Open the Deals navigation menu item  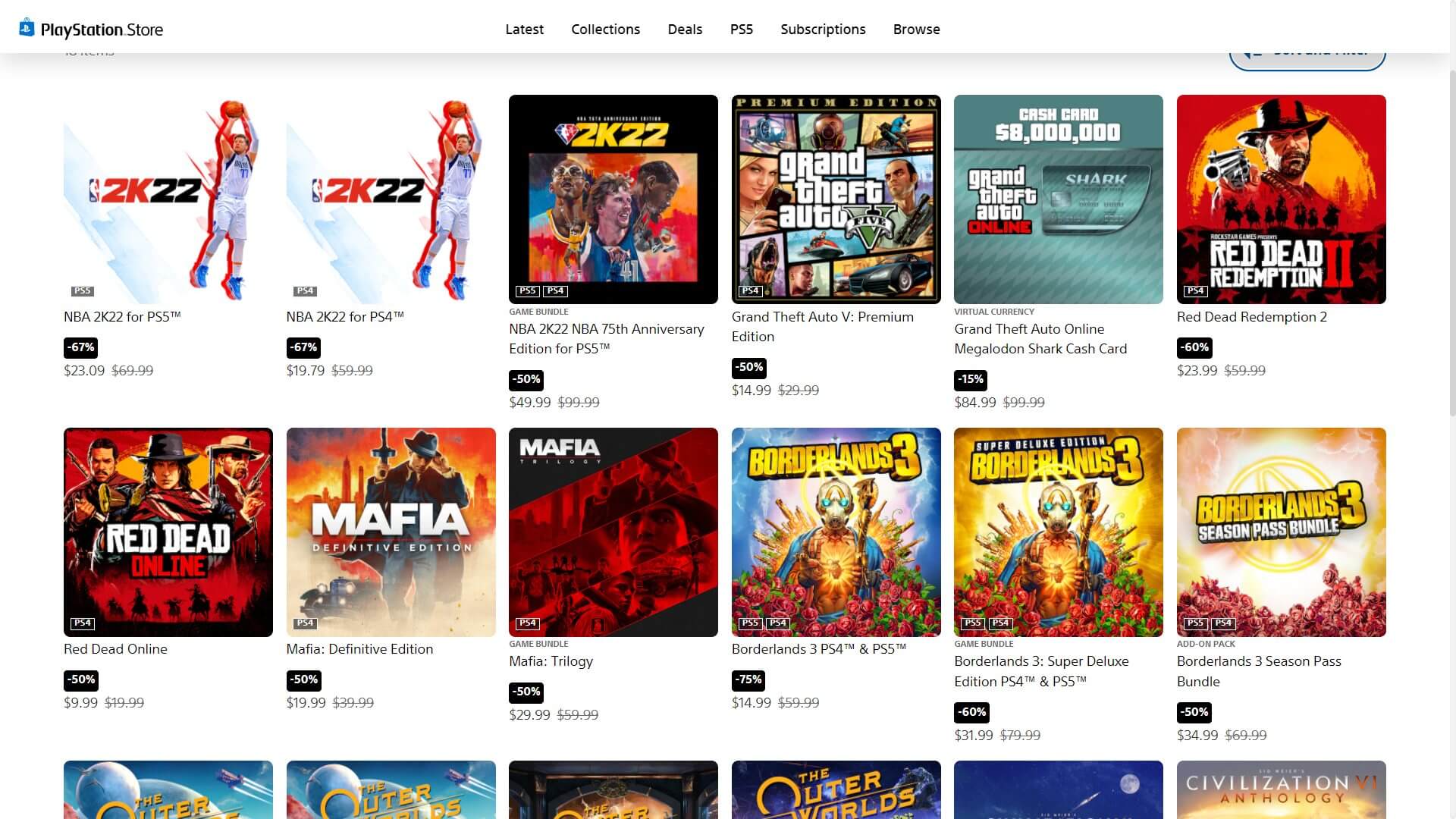coord(684,30)
